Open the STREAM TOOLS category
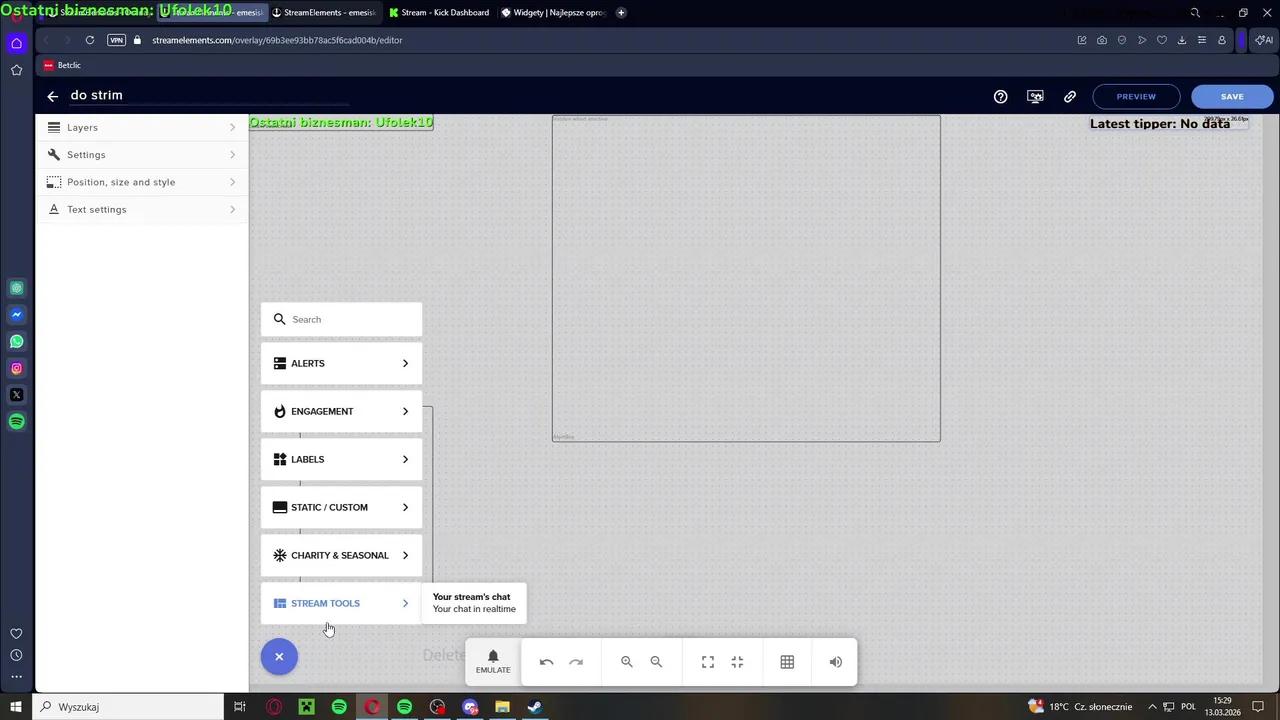Screen dimensions: 1280x720 tap(341, 603)
